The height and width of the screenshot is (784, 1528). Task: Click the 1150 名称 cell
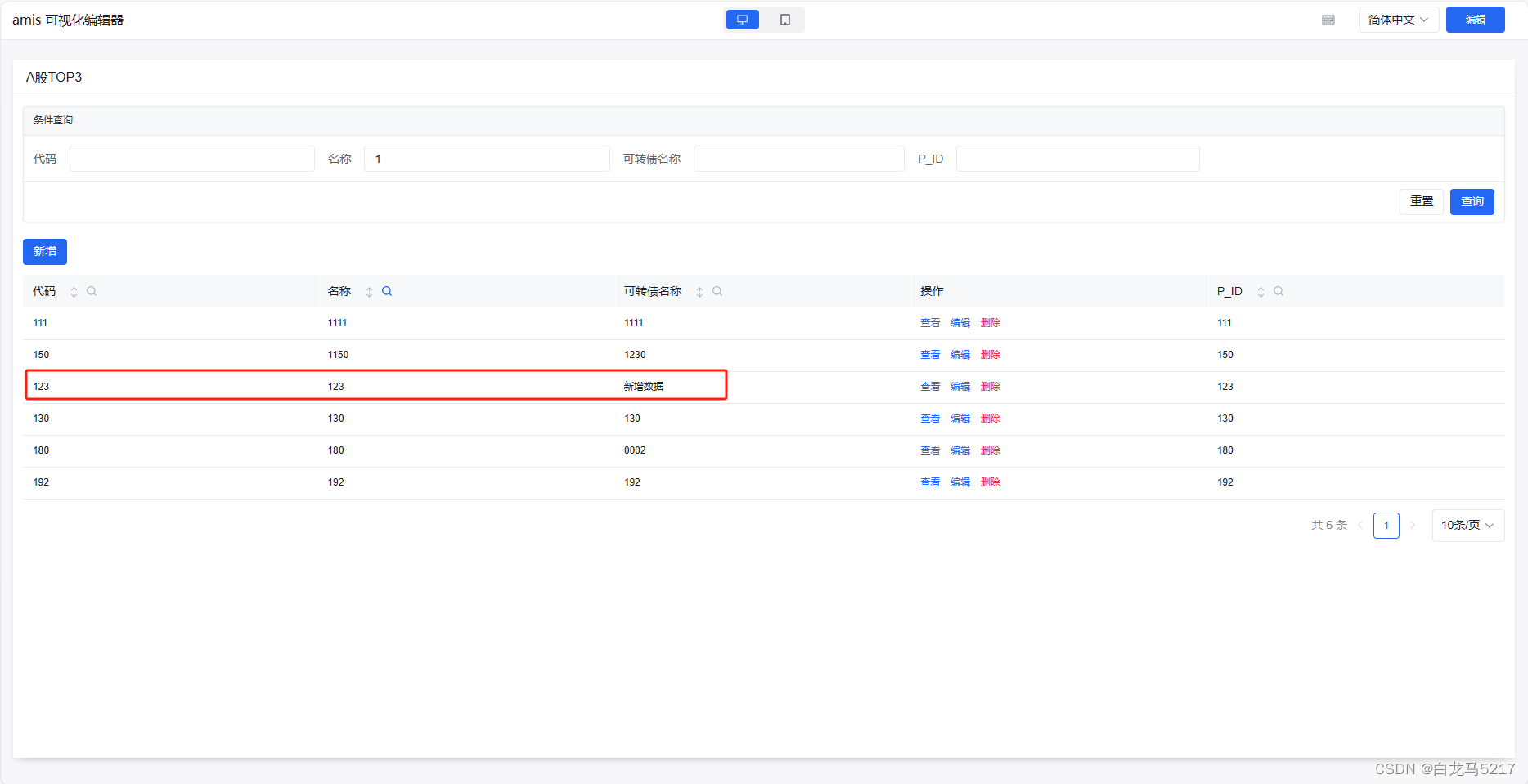pyautogui.click(x=338, y=355)
